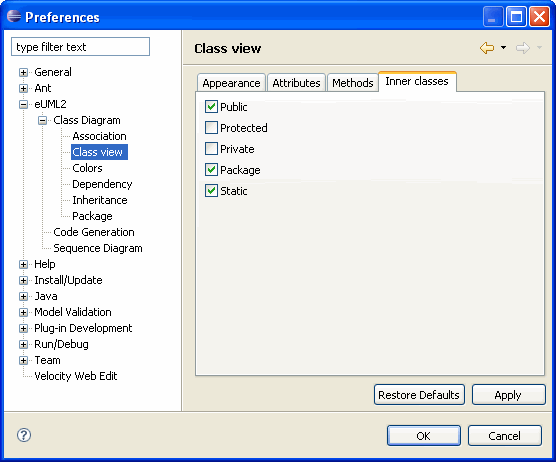
Task: Enable the Protected checkbox
Action: [x=211, y=128]
